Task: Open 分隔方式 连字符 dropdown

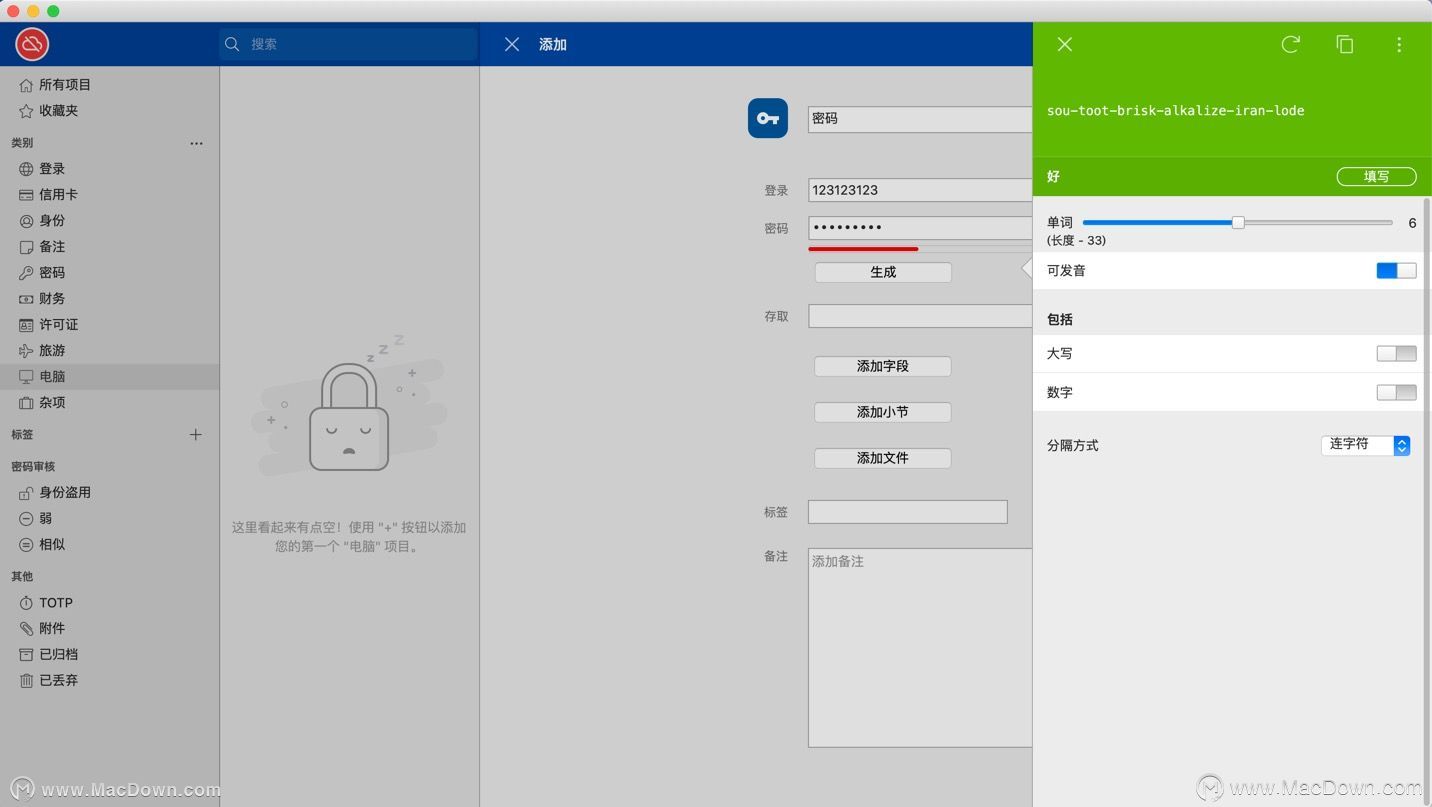Action: 1366,445
